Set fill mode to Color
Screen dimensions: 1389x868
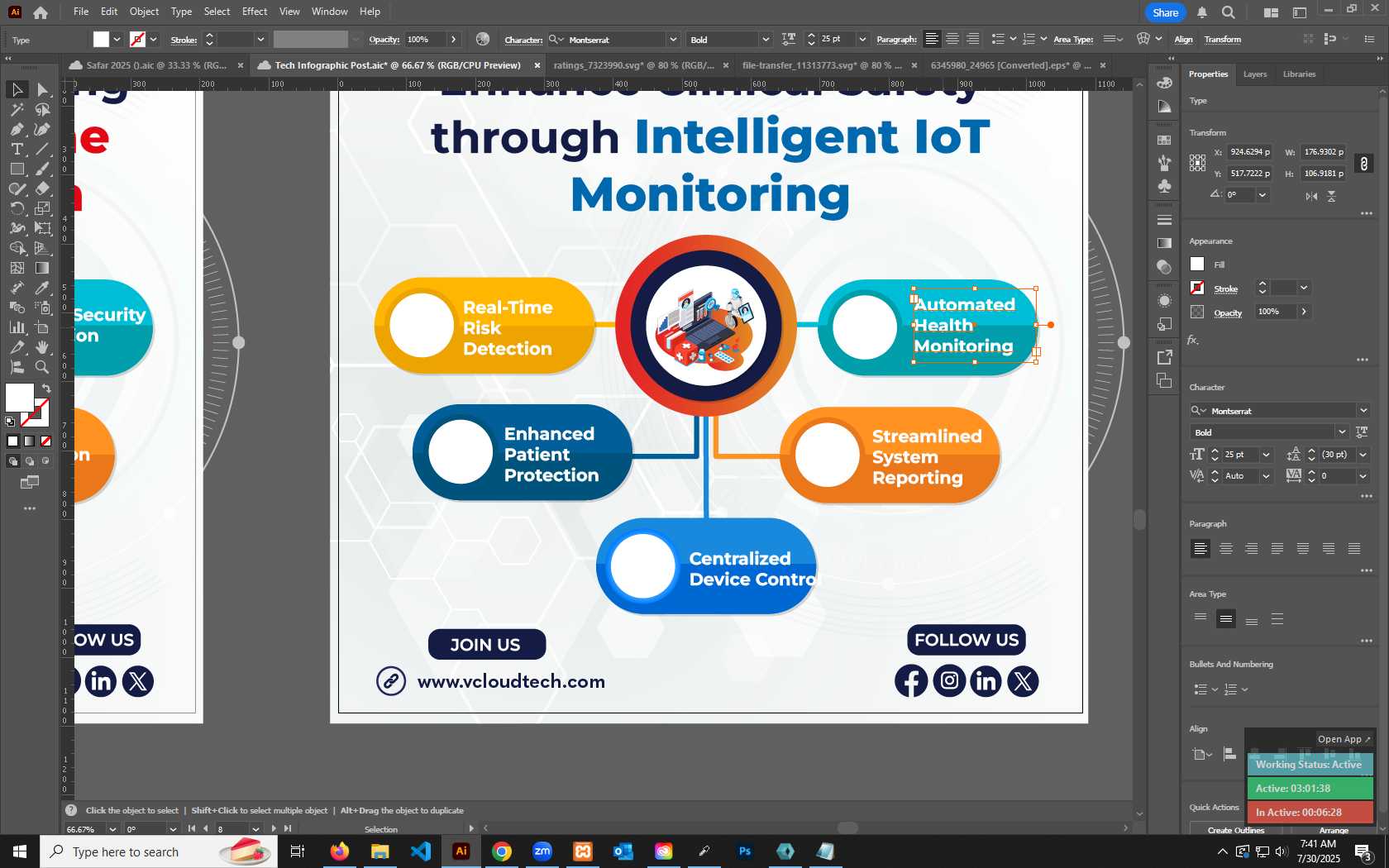12,441
